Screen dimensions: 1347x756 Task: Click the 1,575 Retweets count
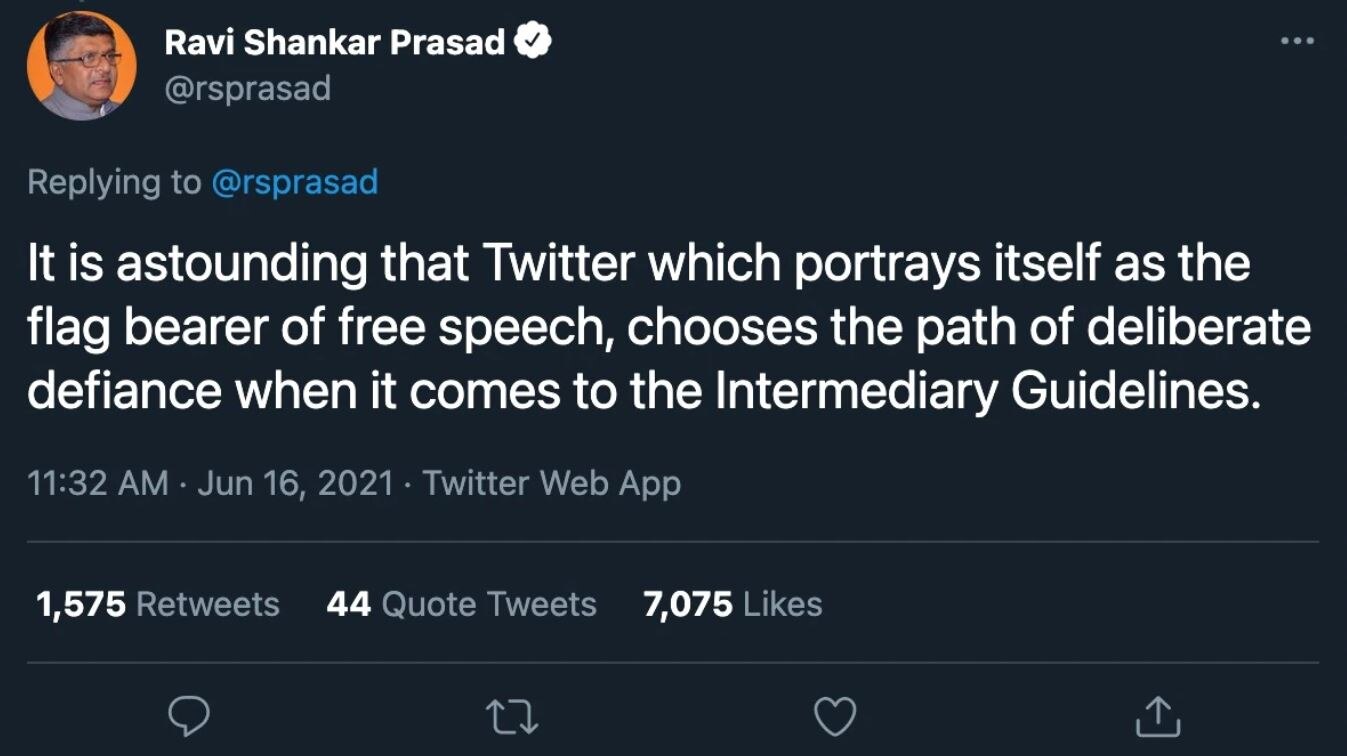tap(156, 603)
